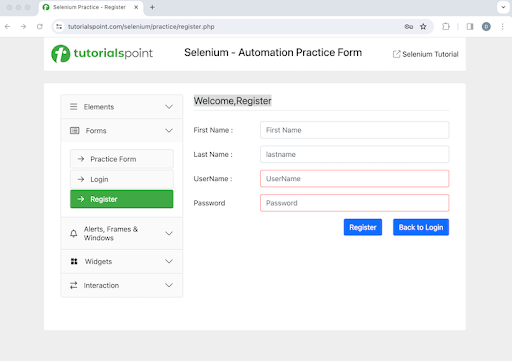Open the extensions puzzle icon
The width and height of the screenshot is (512, 361).
446,26
